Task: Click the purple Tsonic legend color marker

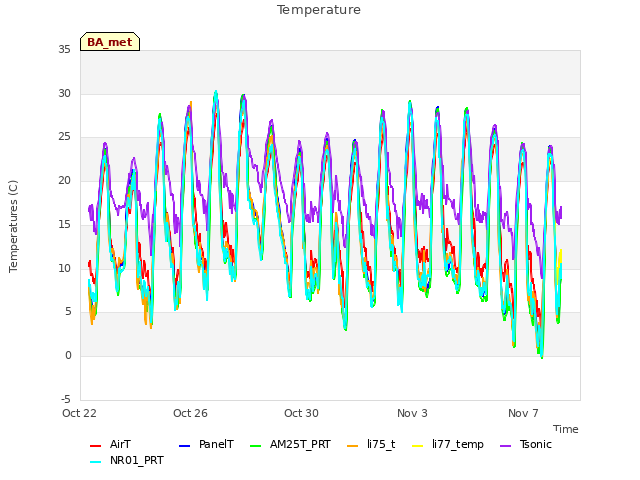Action: (505, 446)
